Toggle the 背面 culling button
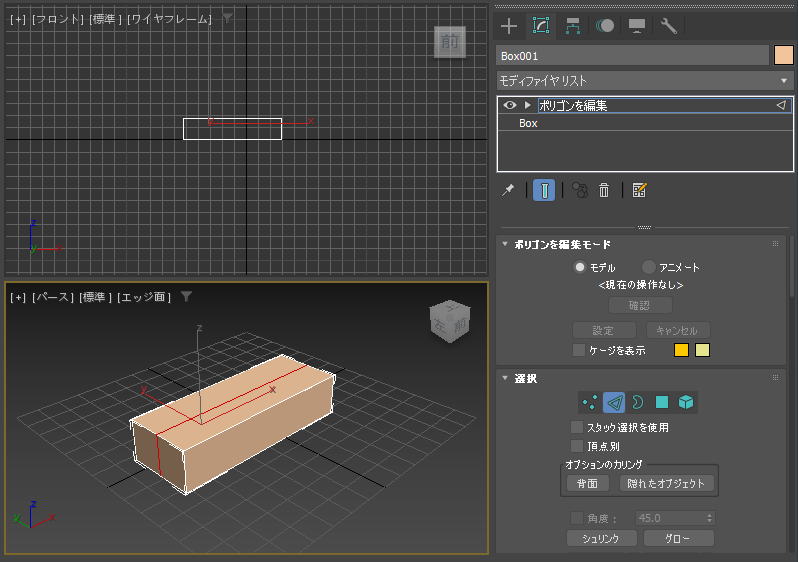Viewport: 798px width, 562px height. click(x=588, y=483)
